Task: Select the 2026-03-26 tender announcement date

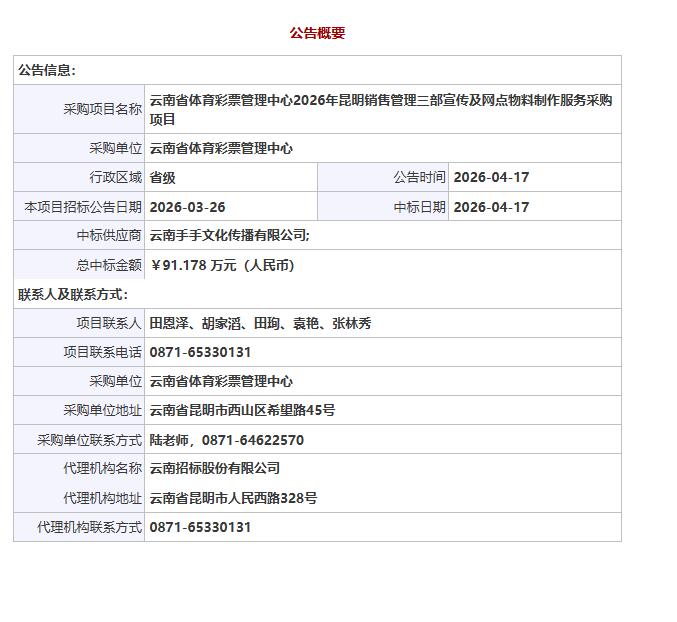Action: click(187, 207)
